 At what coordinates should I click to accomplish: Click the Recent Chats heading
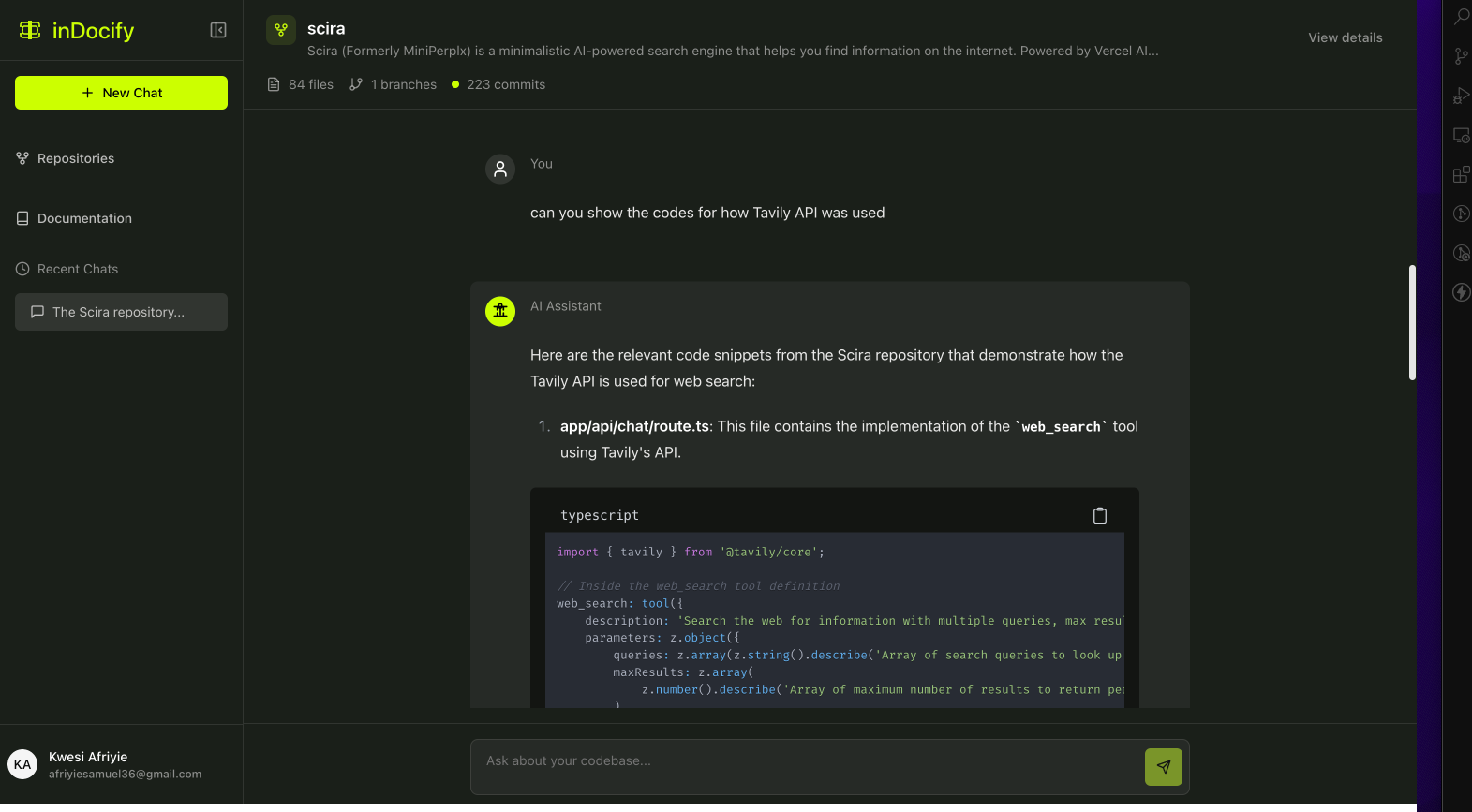pos(78,269)
